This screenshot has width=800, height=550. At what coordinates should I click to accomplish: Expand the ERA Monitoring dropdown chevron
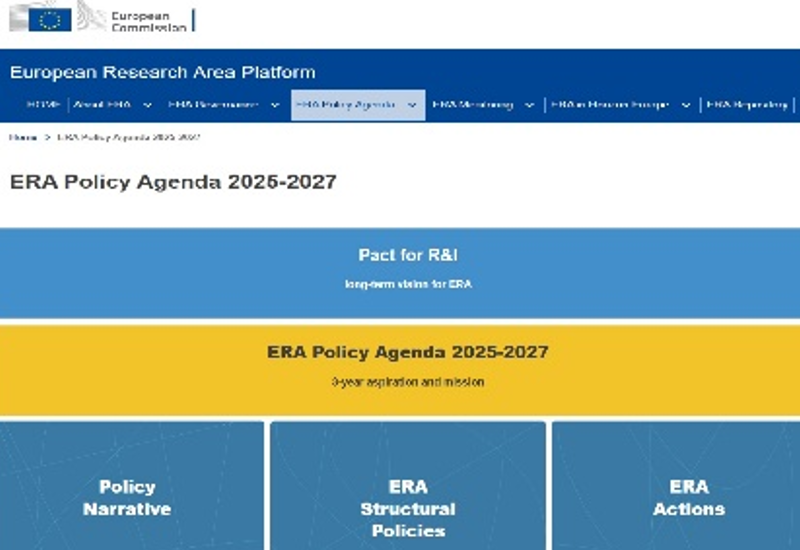(x=530, y=105)
